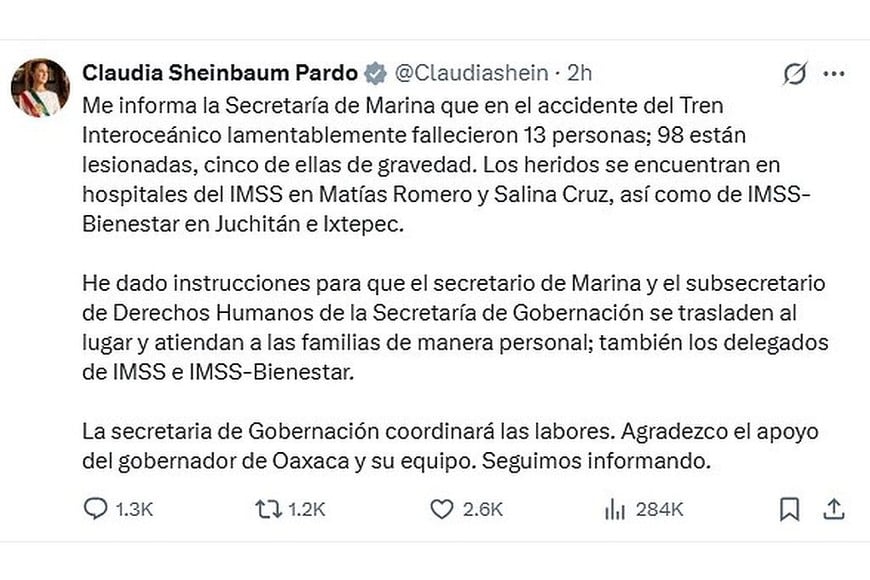Click the verified badge next to the name
The image size is (870, 580).
tap(376, 71)
